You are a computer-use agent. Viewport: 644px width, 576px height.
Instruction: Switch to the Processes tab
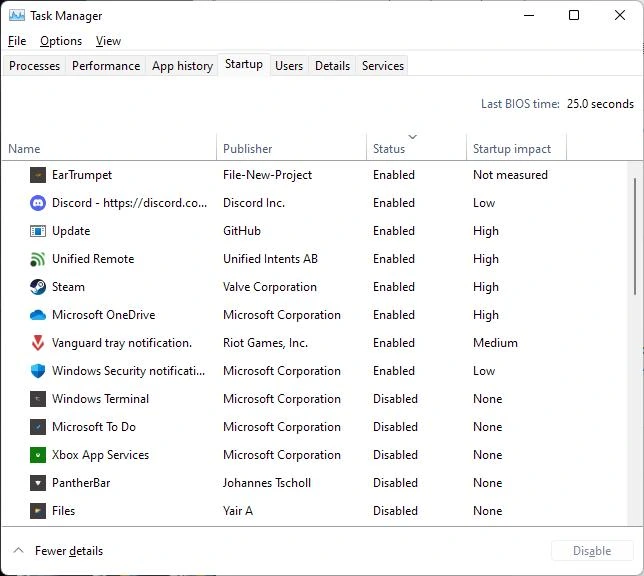[34, 66]
